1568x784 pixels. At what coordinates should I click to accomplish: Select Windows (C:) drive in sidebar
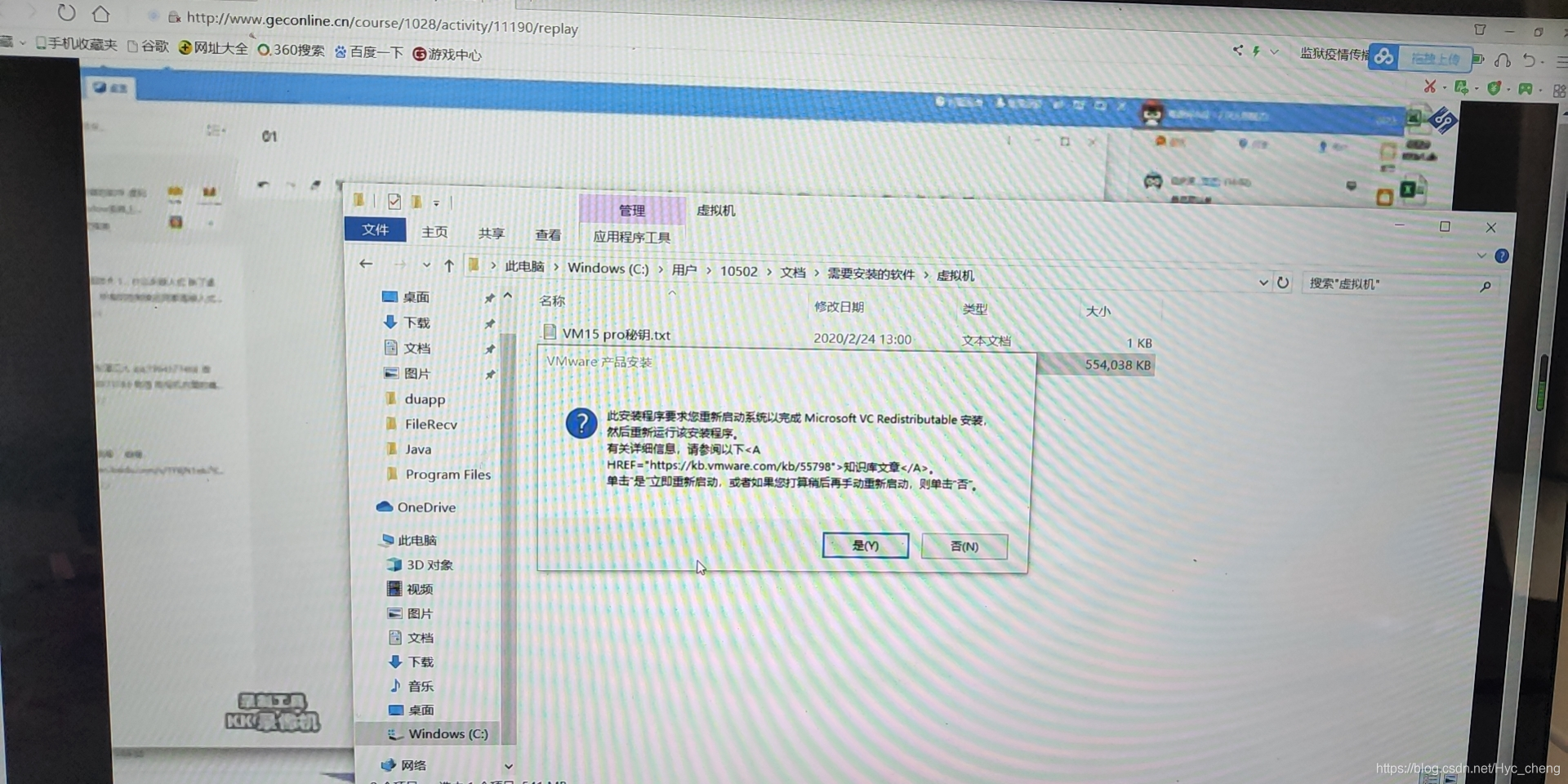pos(448,733)
